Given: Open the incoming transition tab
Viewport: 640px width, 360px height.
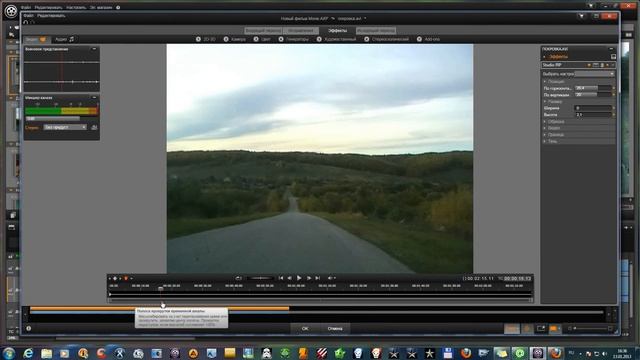Looking at the screenshot, I should 263,31.
